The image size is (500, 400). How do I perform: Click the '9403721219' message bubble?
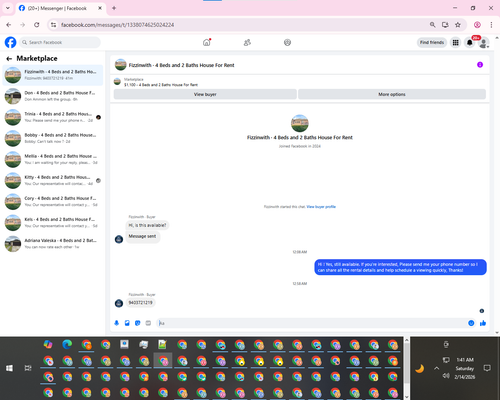[x=140, y=303]
